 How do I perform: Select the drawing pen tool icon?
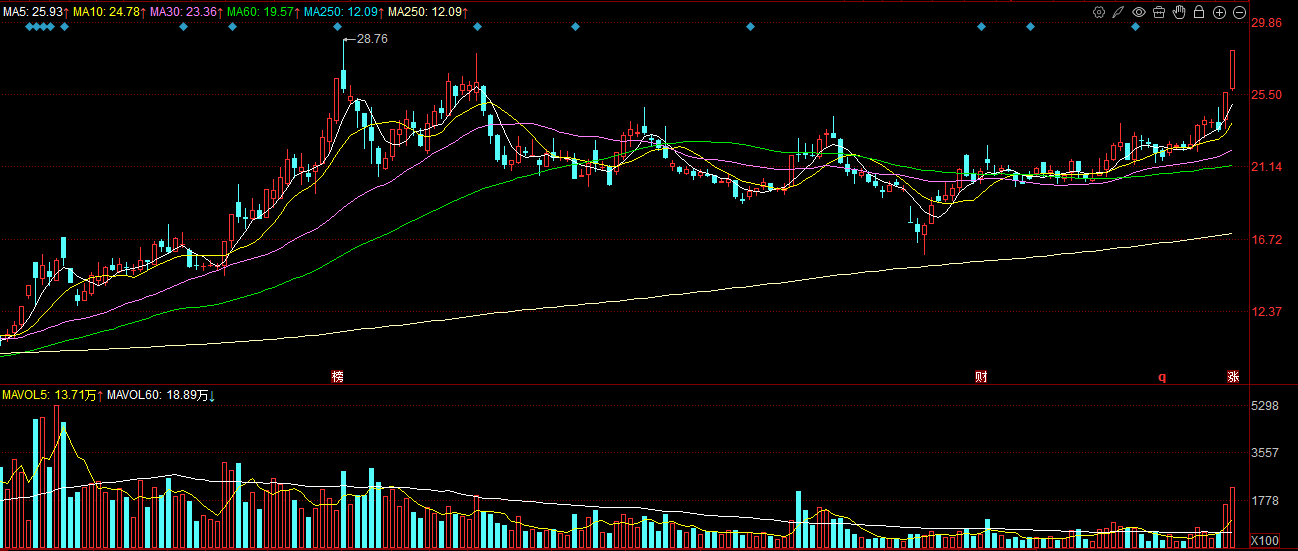click(1119, 12)
